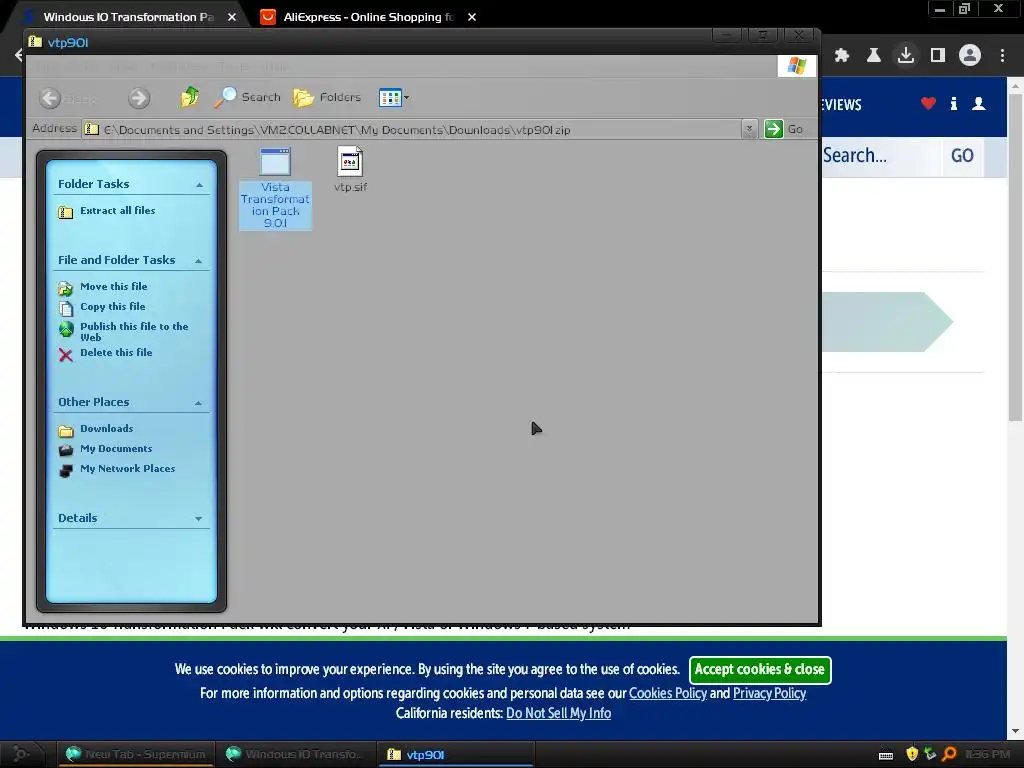The image size is (1024, 768).
Task: Click the green Go arrow button
Action: [774, 129]
